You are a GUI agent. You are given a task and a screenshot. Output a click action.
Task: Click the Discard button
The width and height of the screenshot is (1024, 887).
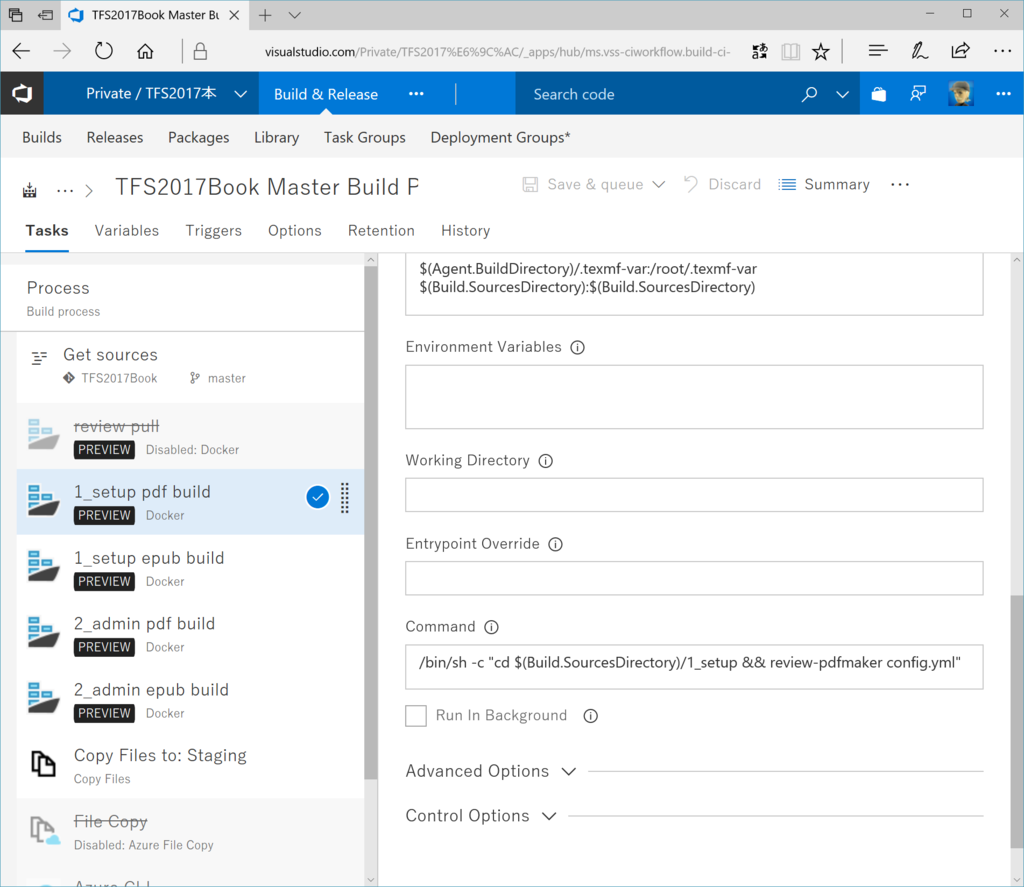coord(722,185)
